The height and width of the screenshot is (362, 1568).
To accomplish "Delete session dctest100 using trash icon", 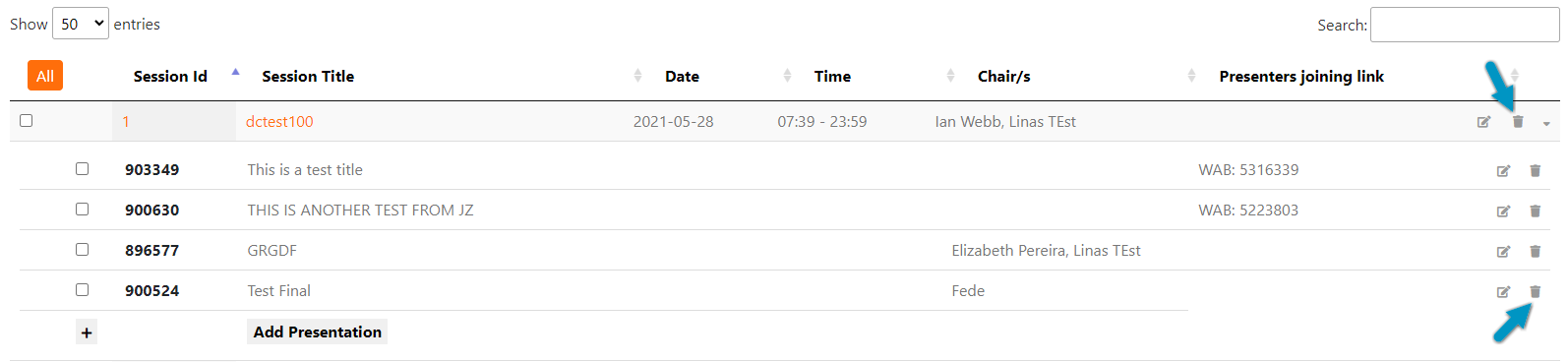I will tap(1518, 122).
